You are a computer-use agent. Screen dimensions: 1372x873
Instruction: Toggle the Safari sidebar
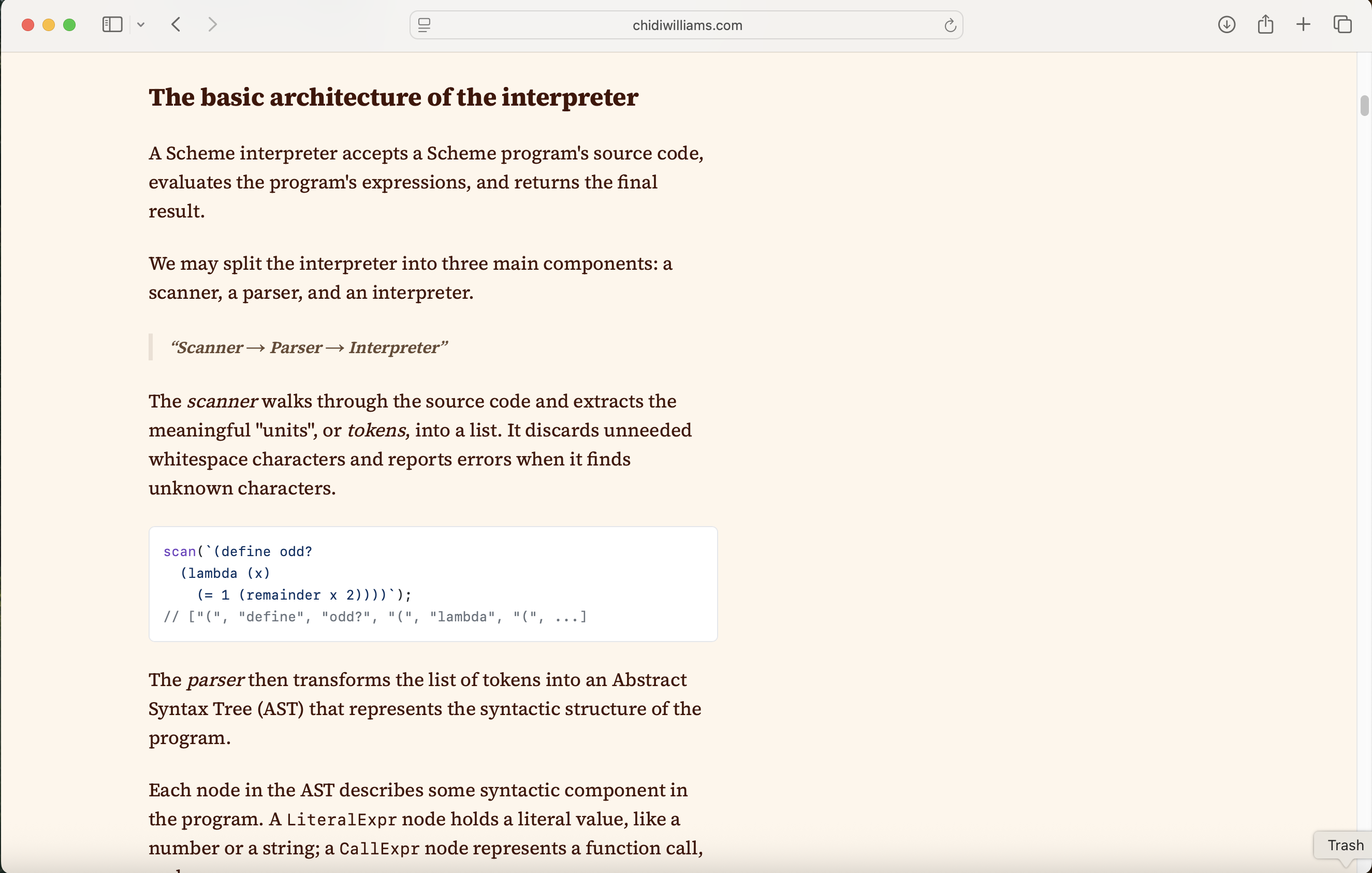tap(112, 24)
